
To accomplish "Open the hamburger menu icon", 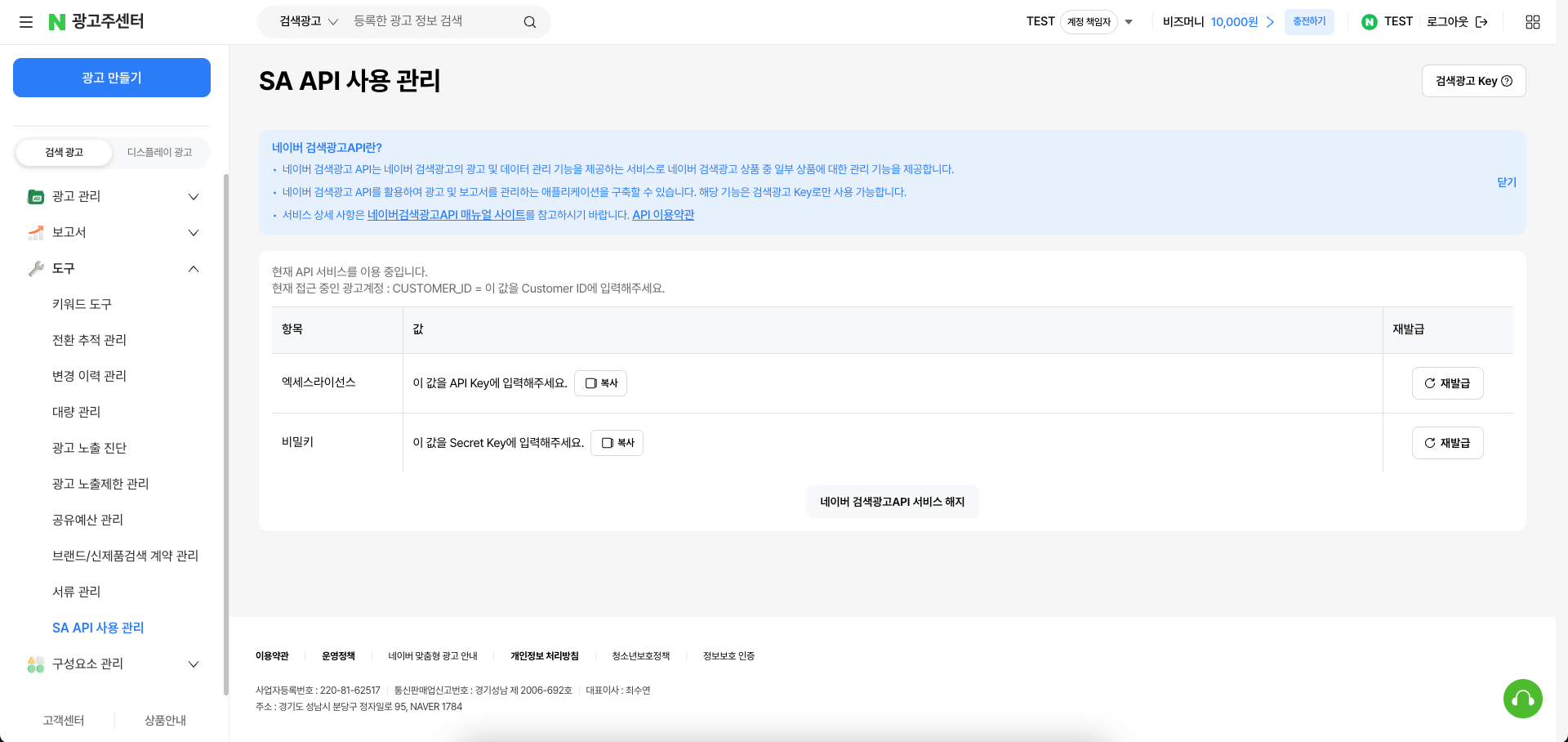I will (26, 22).
